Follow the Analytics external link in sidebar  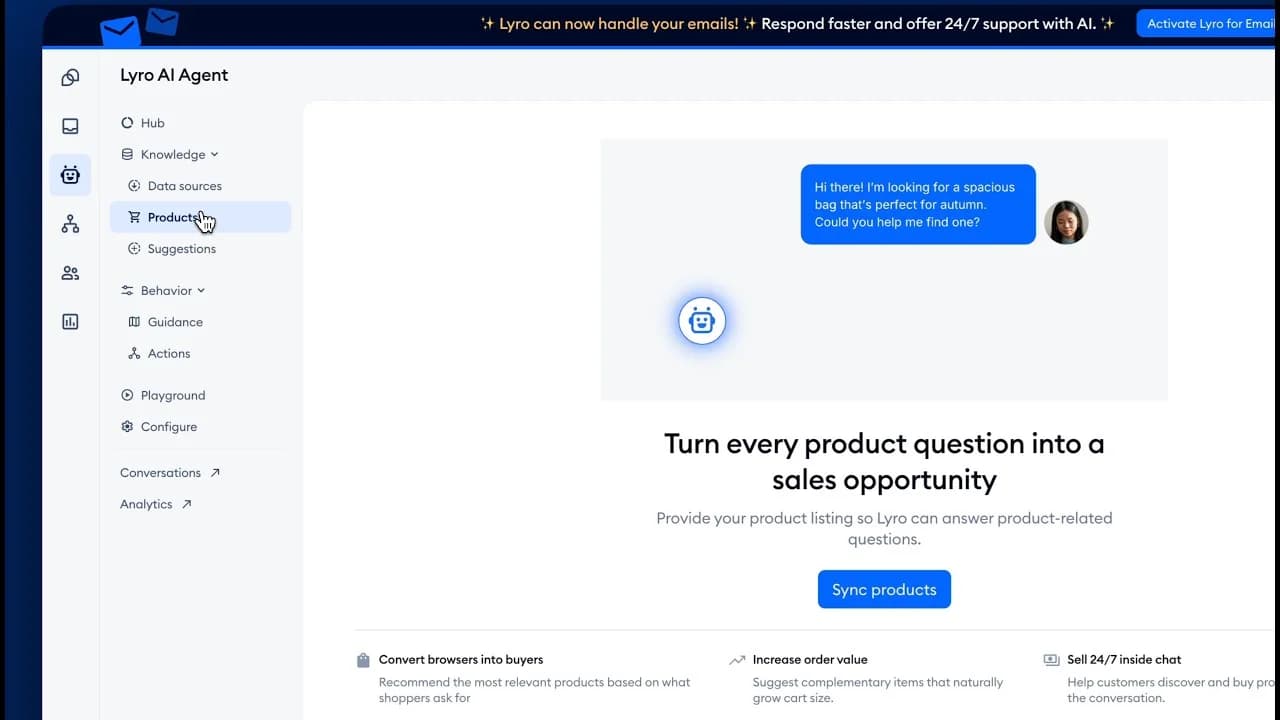pyautogui.click(x=156, y=505)
